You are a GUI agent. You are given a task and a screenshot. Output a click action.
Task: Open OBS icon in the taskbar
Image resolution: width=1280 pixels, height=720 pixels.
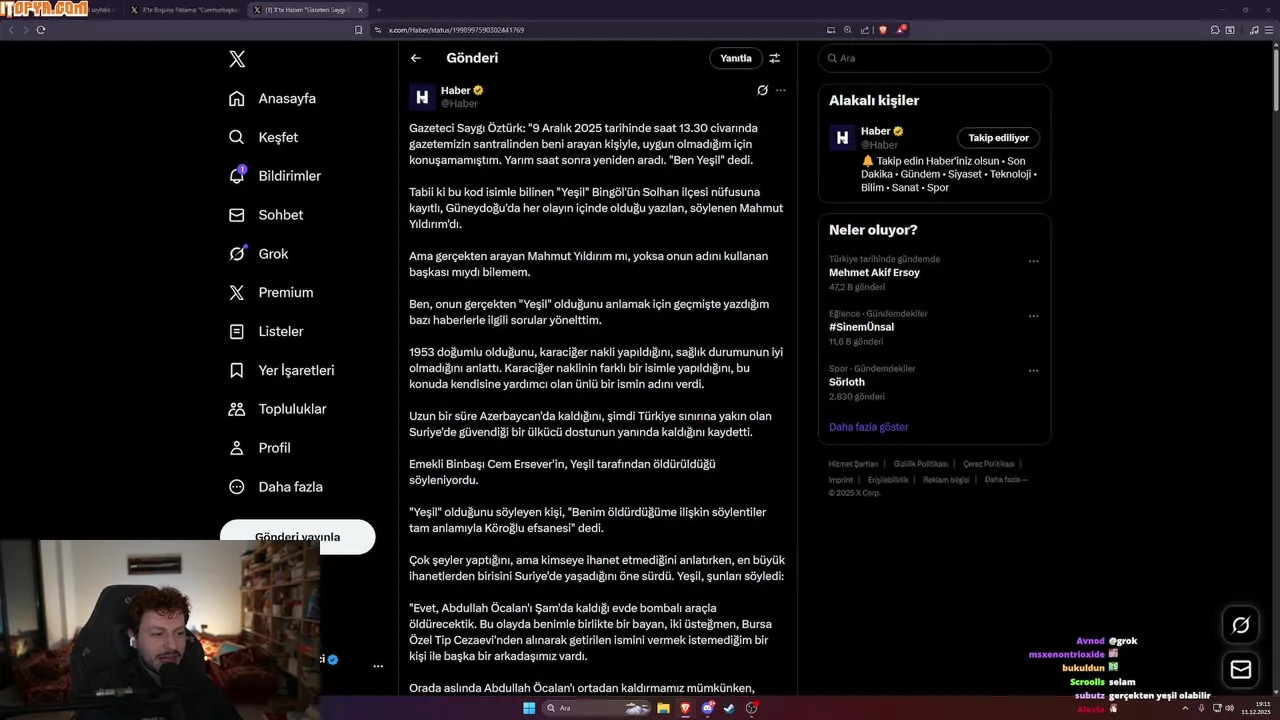tap(751, 708)
